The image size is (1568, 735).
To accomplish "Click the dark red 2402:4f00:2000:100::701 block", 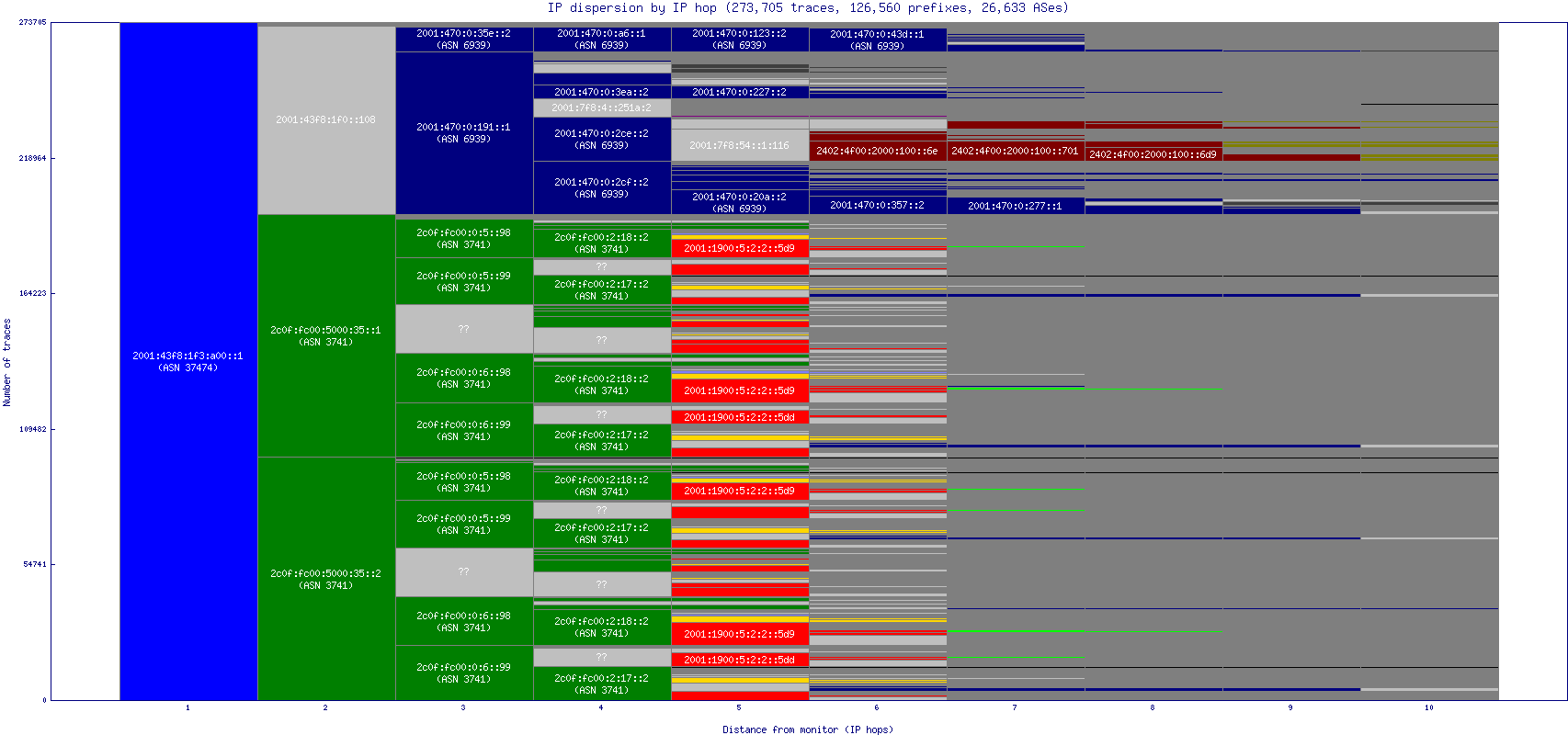I will [1016, 151].
